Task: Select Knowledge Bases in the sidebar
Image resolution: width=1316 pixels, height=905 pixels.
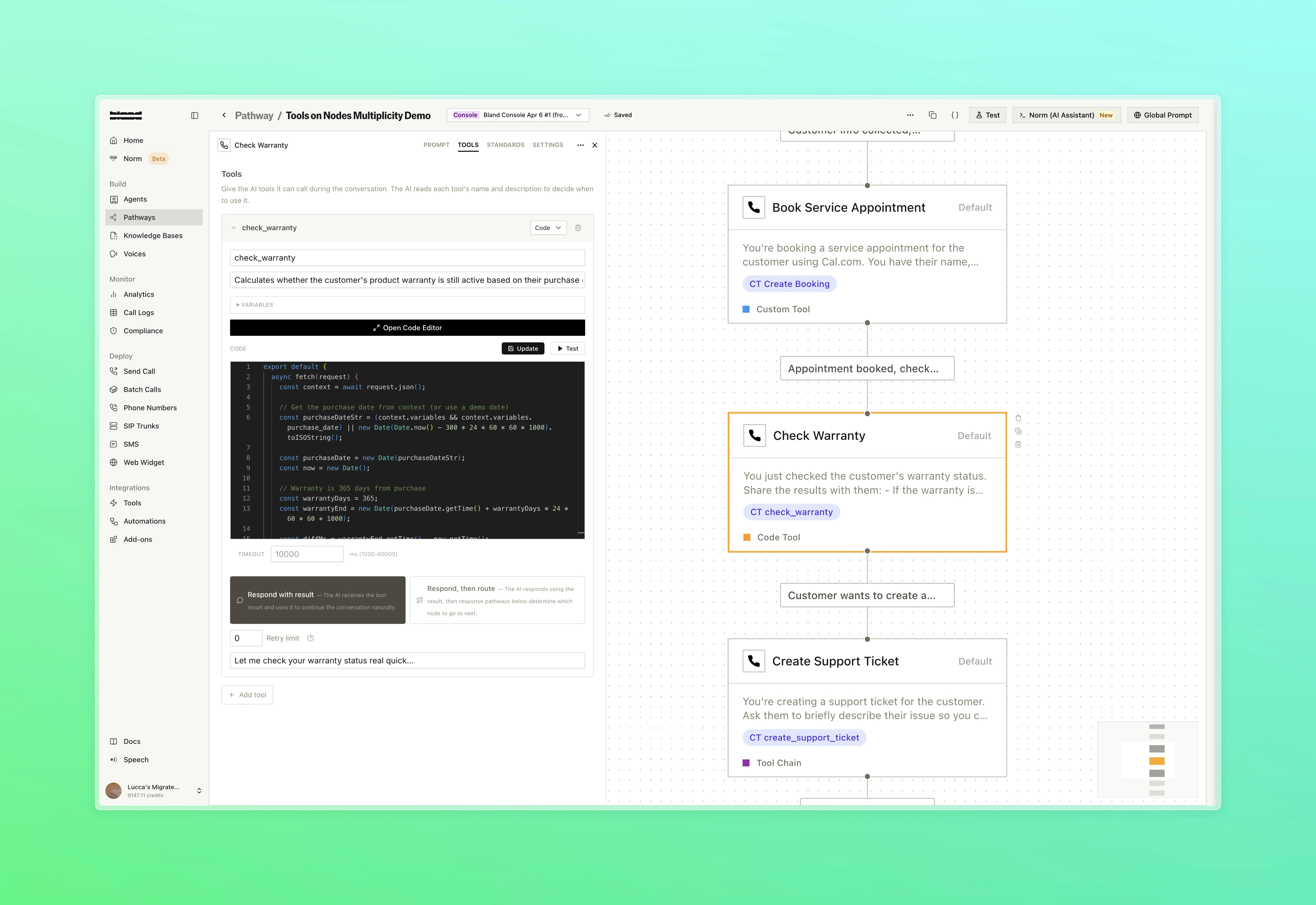Action: coord(152,235)
